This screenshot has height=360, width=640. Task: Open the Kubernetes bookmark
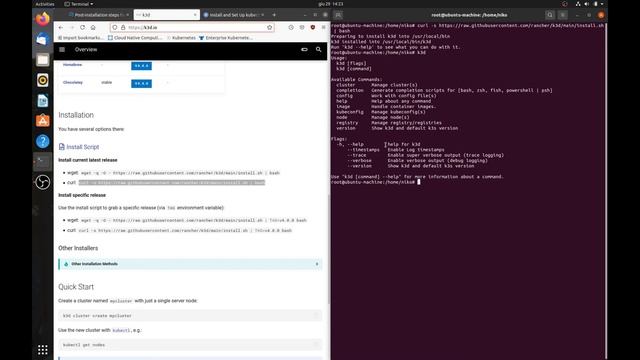click(181, 38)
